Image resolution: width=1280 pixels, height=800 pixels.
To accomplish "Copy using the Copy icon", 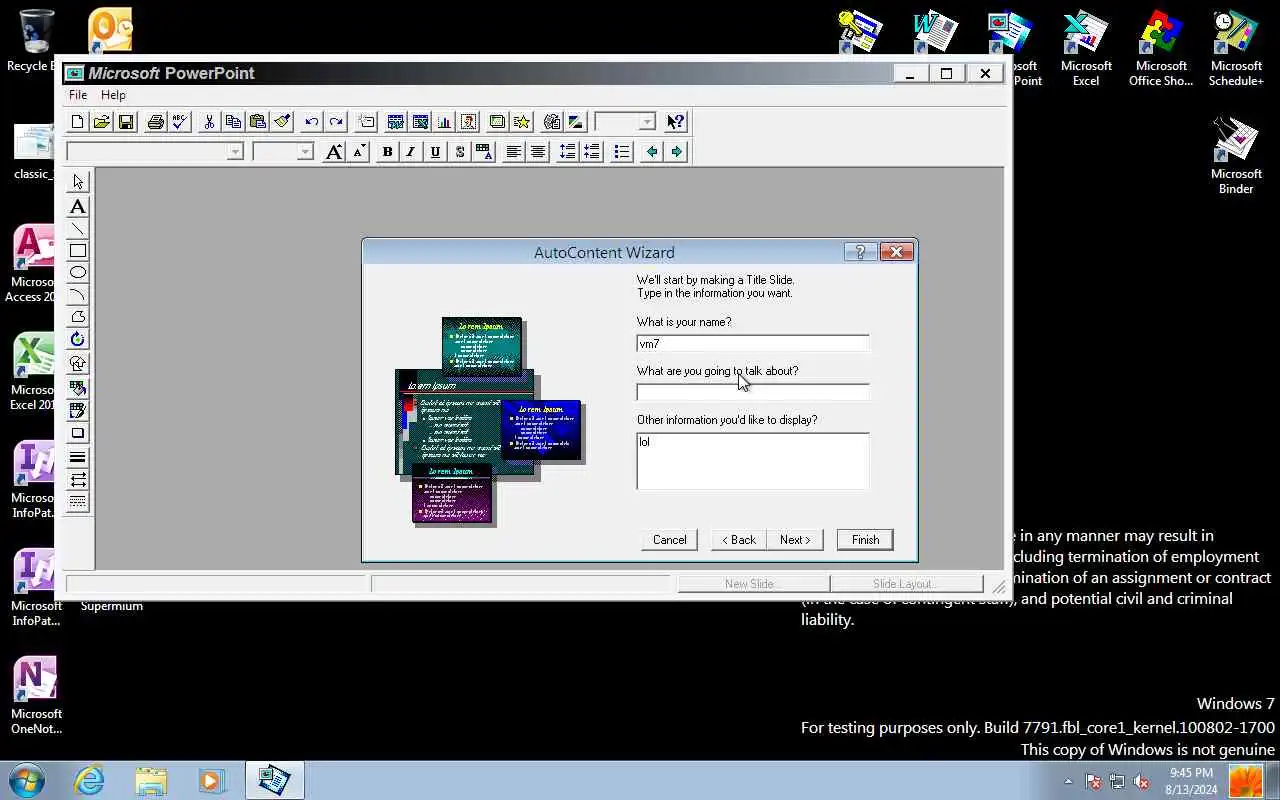I will (x=233, y=122).
